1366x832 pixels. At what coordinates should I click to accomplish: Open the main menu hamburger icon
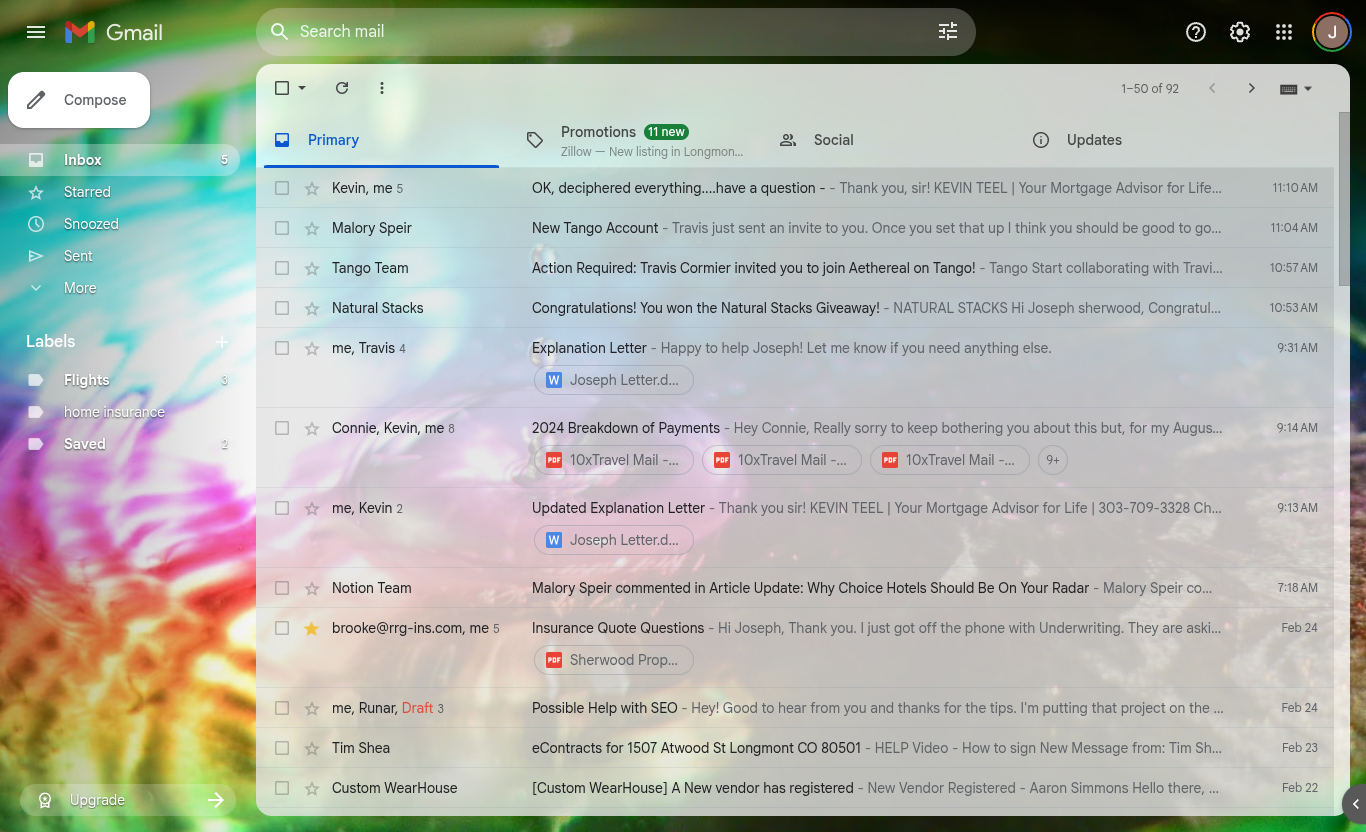tap(36, 32)
